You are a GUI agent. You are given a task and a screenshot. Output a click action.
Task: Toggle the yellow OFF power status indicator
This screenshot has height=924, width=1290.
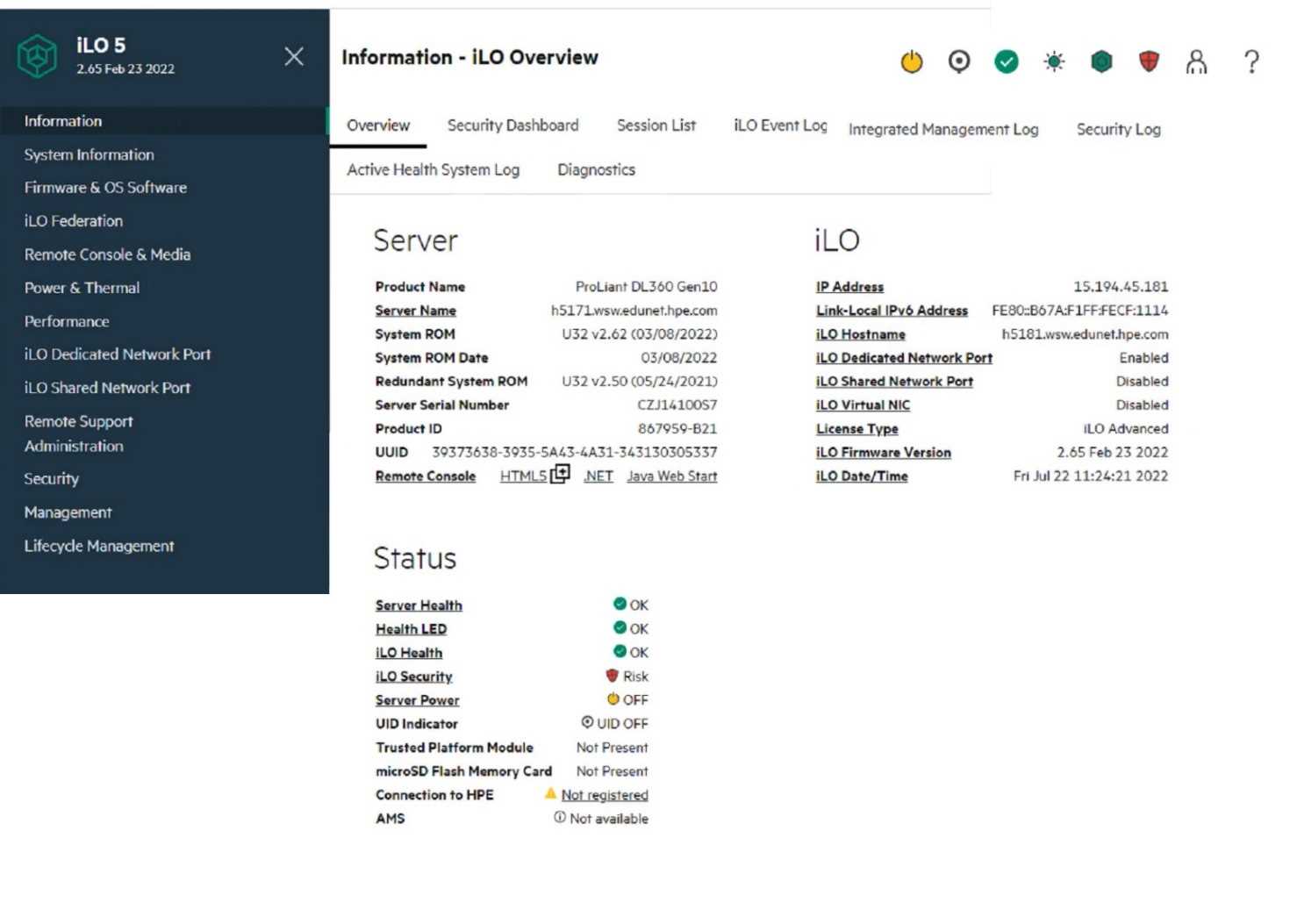[613, 699]
